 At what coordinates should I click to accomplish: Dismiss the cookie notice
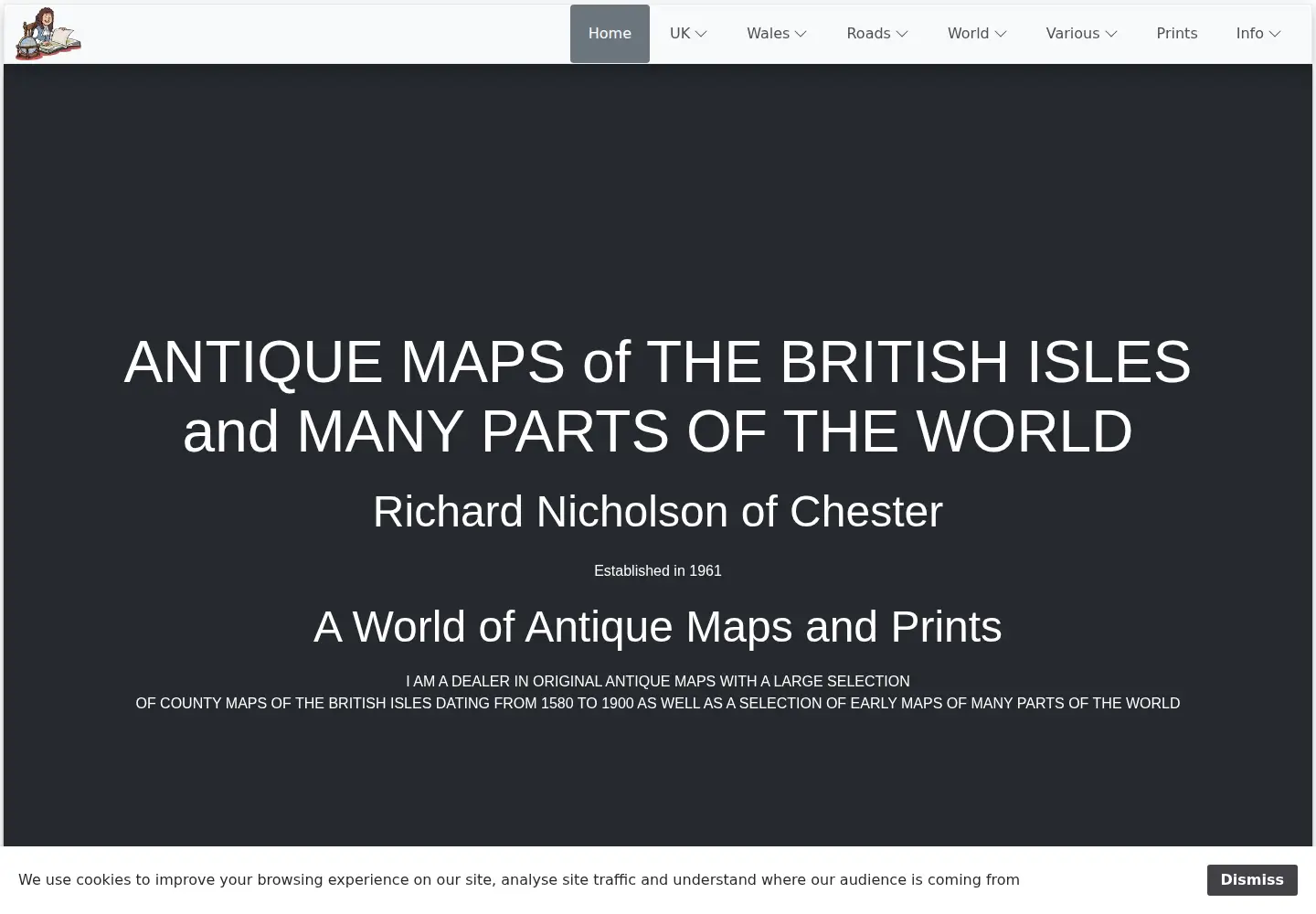(1252, 880)
